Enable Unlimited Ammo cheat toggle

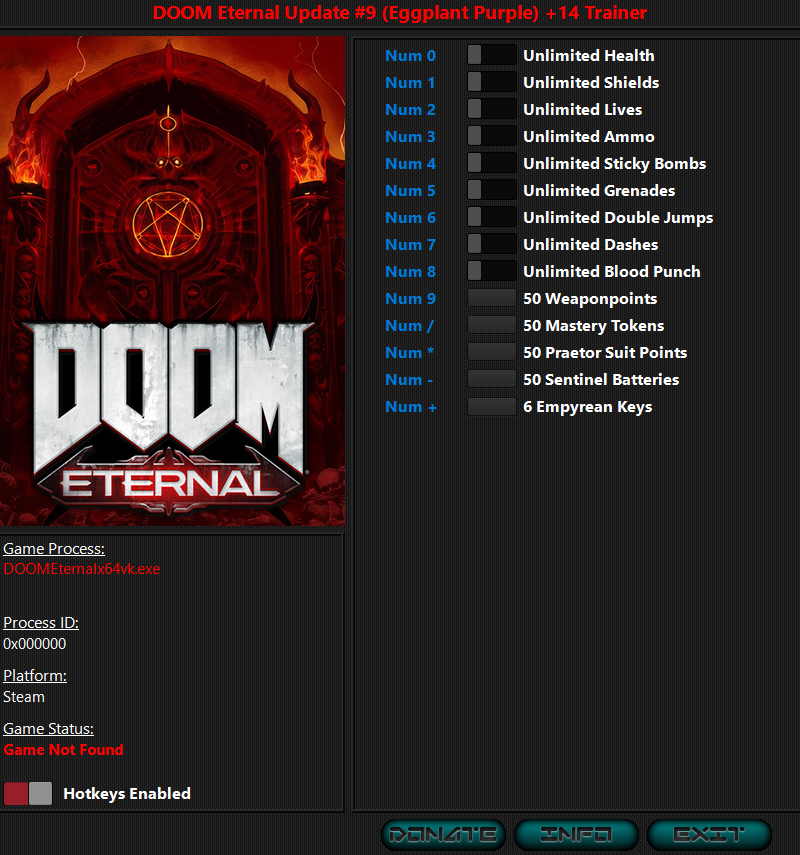491,136
